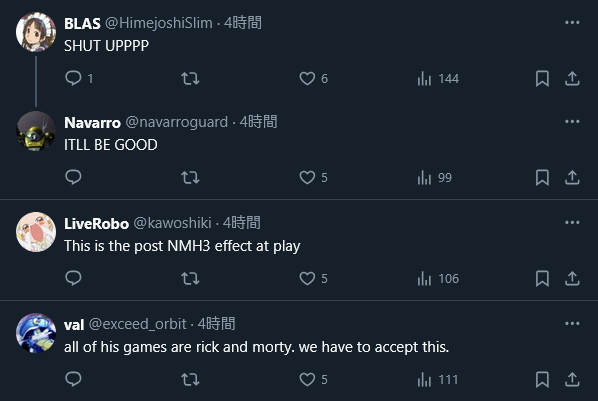Open more options menu on LiveRobo's tweet
Viewport: 598px width, 401px height.
pyautogui.click(x=572, y=222)
